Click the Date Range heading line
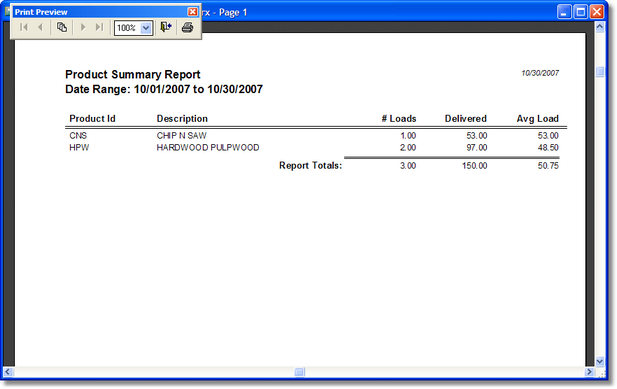 coord(164,89)
